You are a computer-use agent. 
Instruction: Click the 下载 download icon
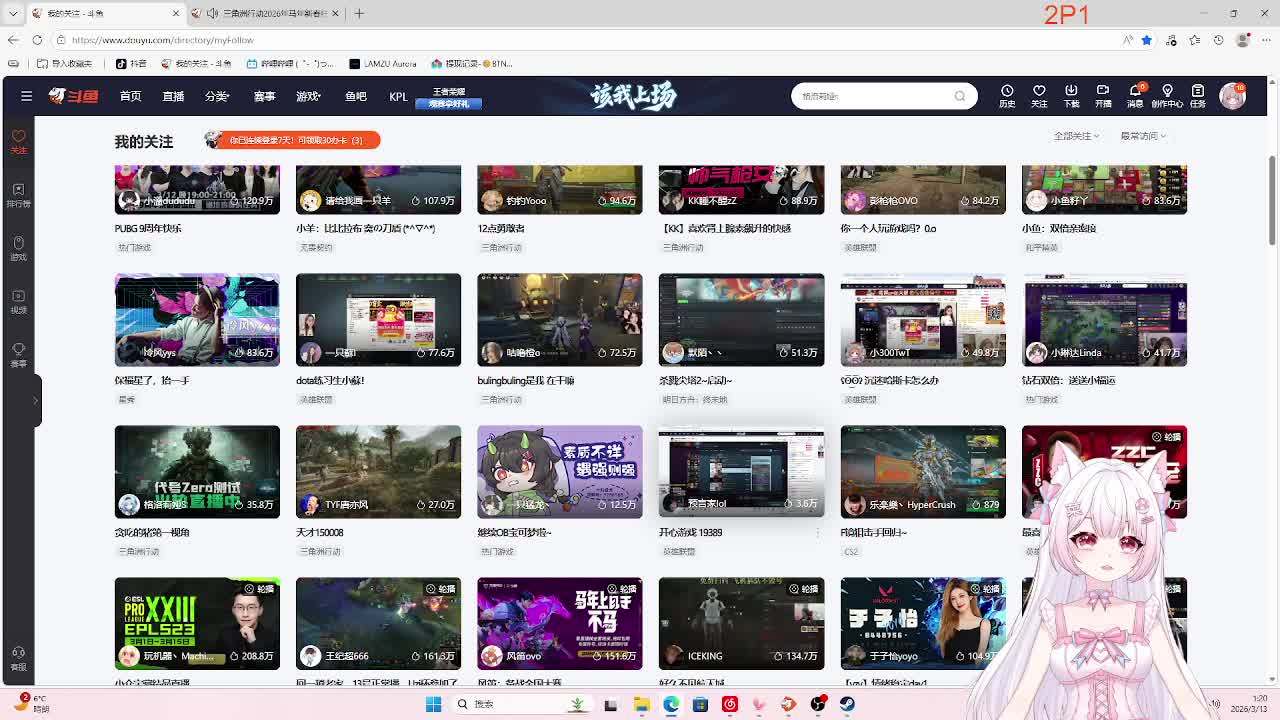tap(1071, 95)
